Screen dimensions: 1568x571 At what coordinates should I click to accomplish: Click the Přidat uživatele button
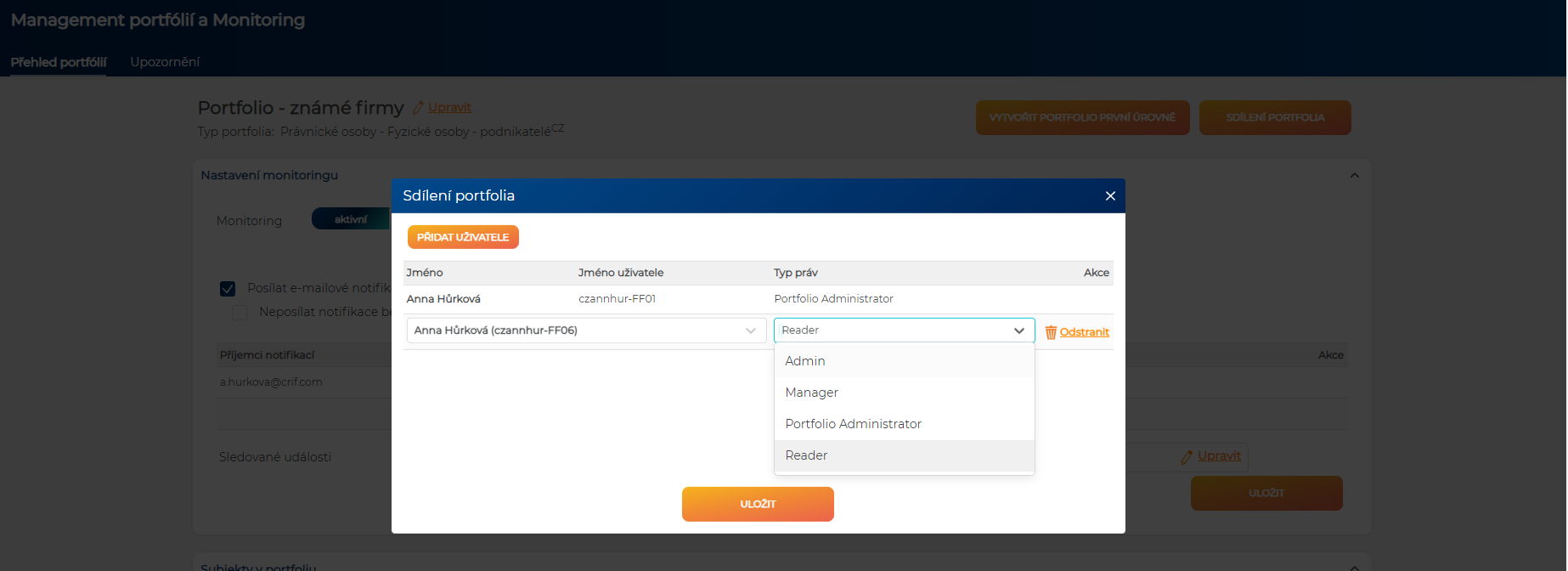click(463, 237)
